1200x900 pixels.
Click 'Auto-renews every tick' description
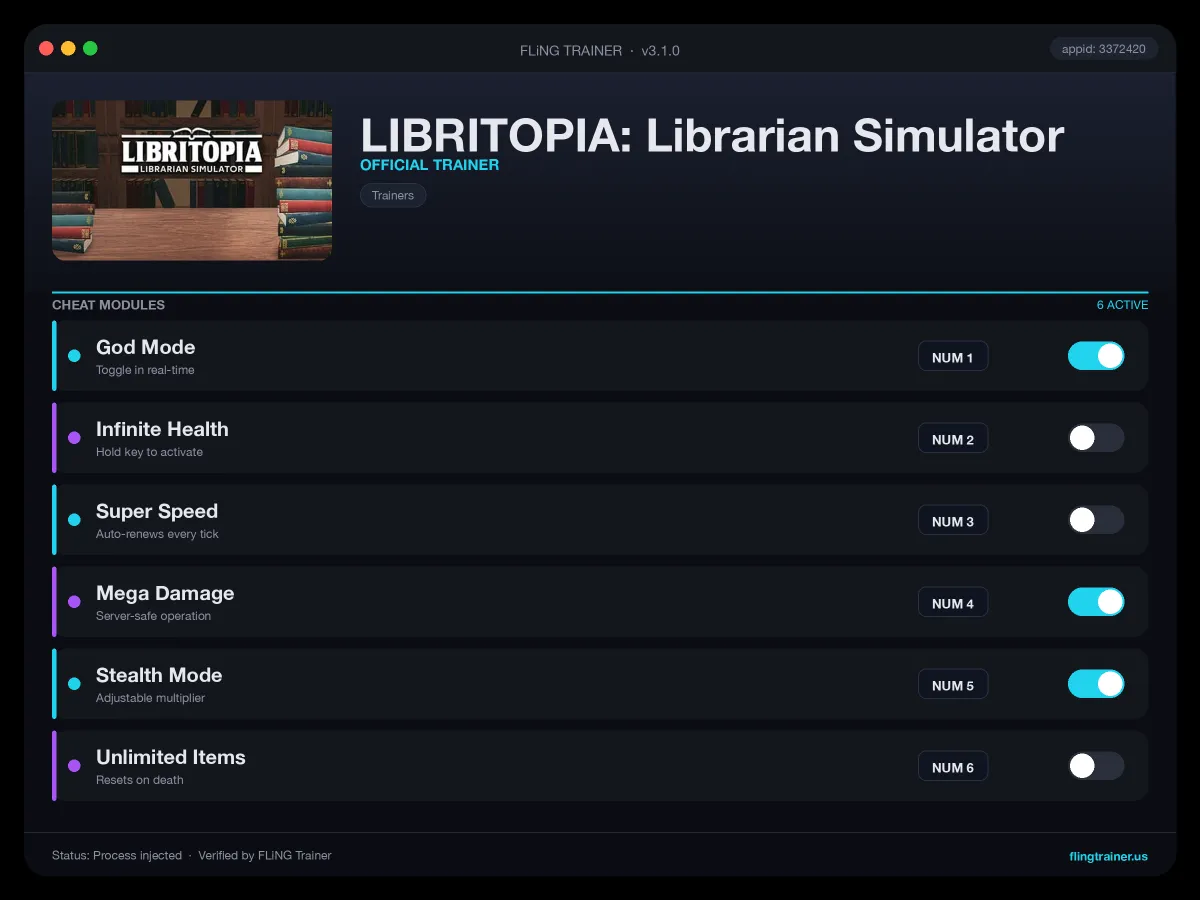157,534
